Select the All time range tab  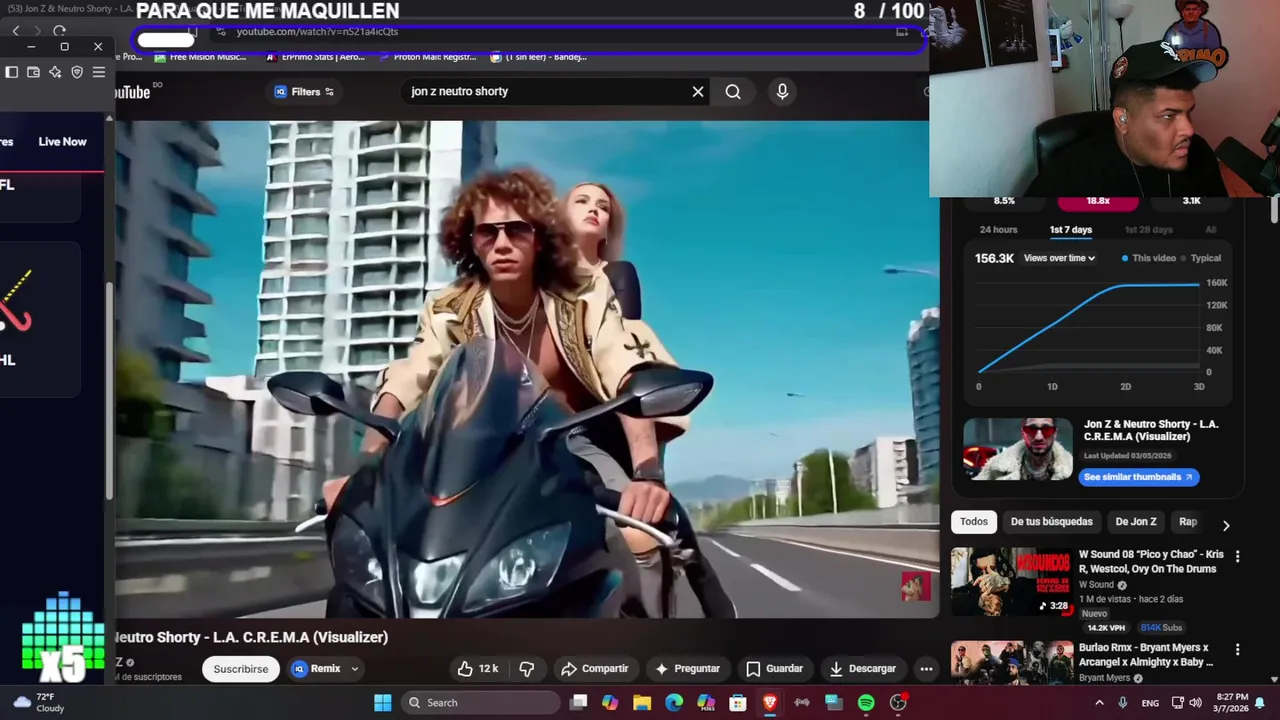pyautogui.click(x=1210, y=230)
